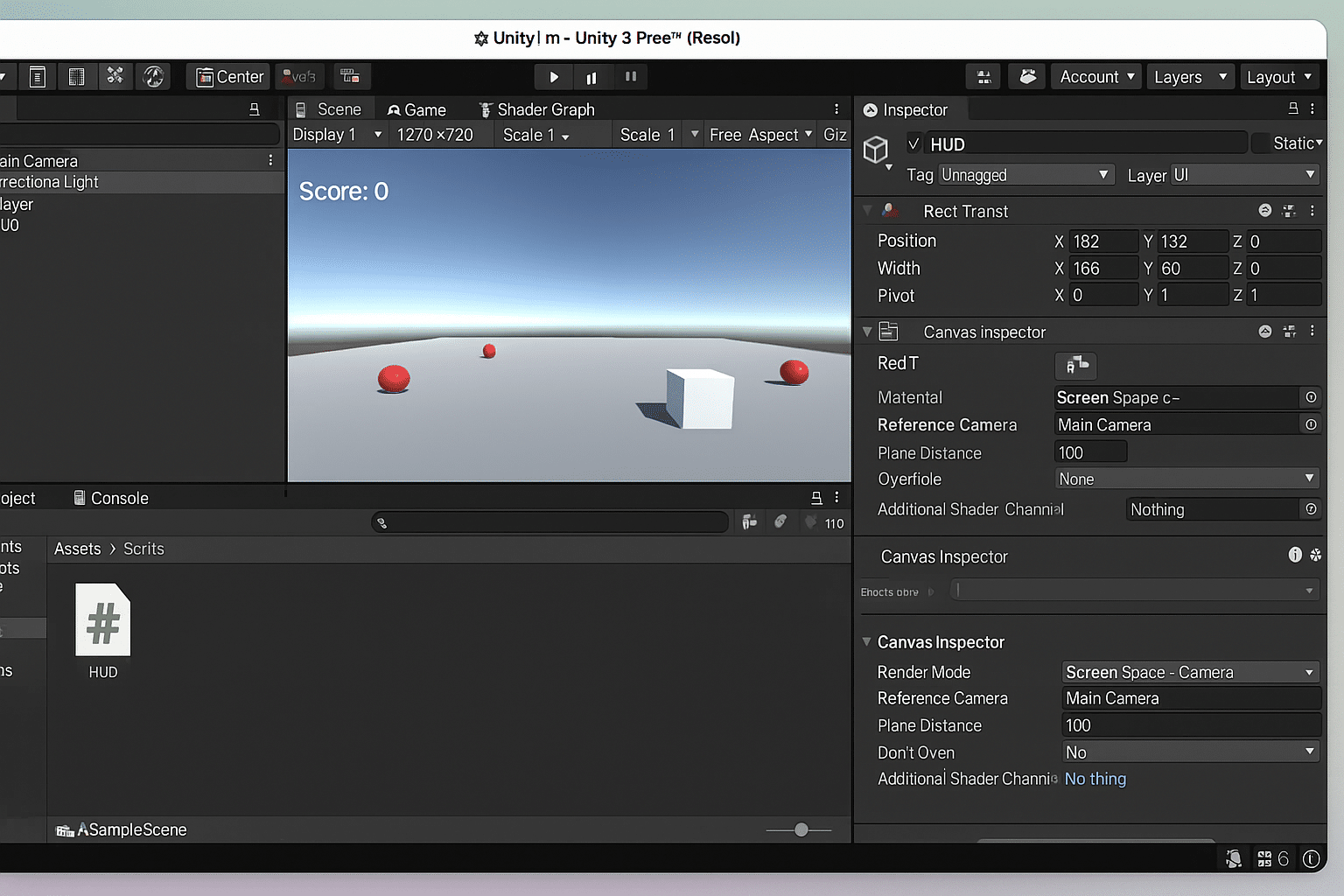Image resolution: width=1344 pixels, height=896 pixels.
Task: Click the Canvas component icon in the Inspector
Action: coord(888,331)
